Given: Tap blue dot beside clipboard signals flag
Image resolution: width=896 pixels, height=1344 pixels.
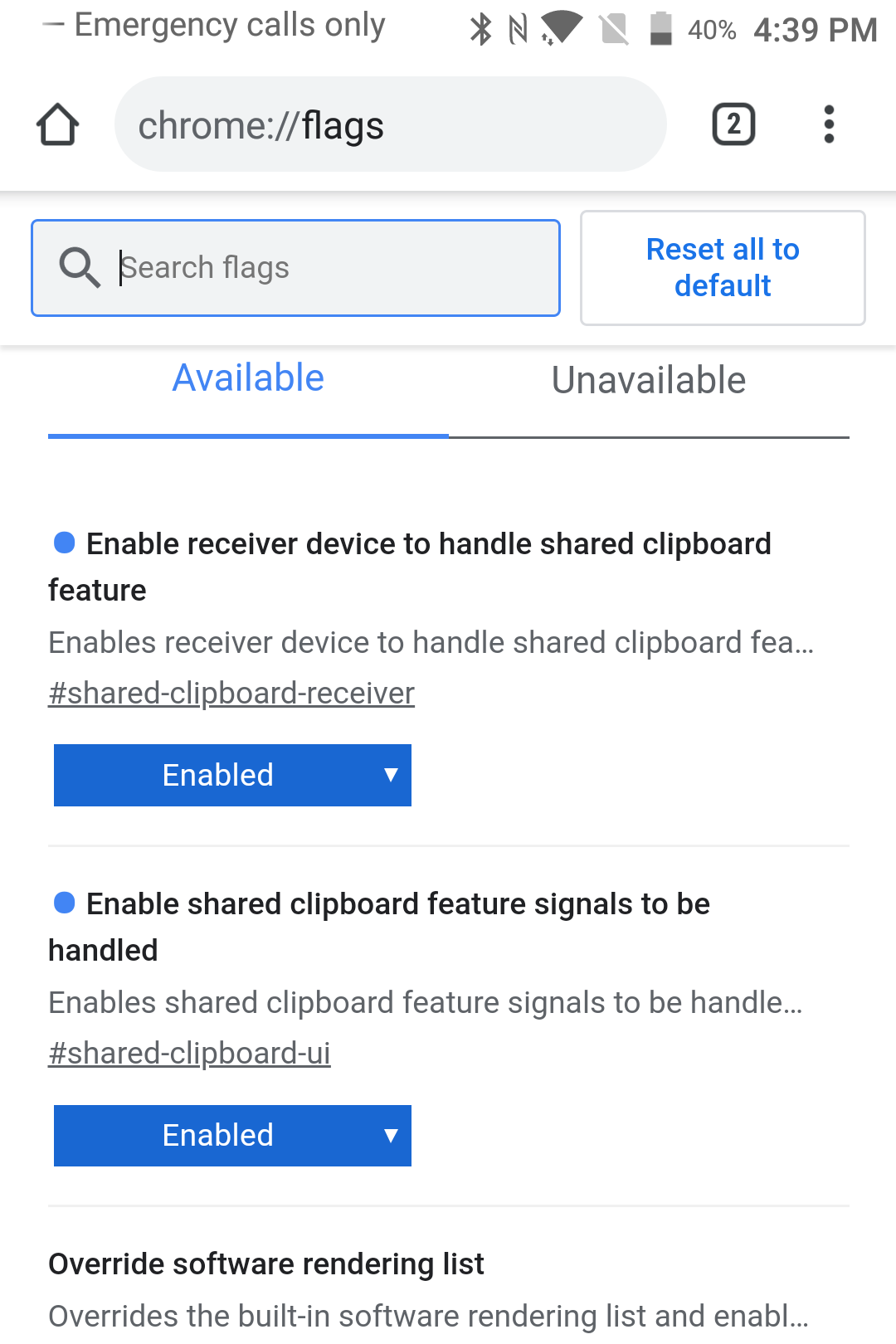Looking at the screenshot, I should 65,903.
